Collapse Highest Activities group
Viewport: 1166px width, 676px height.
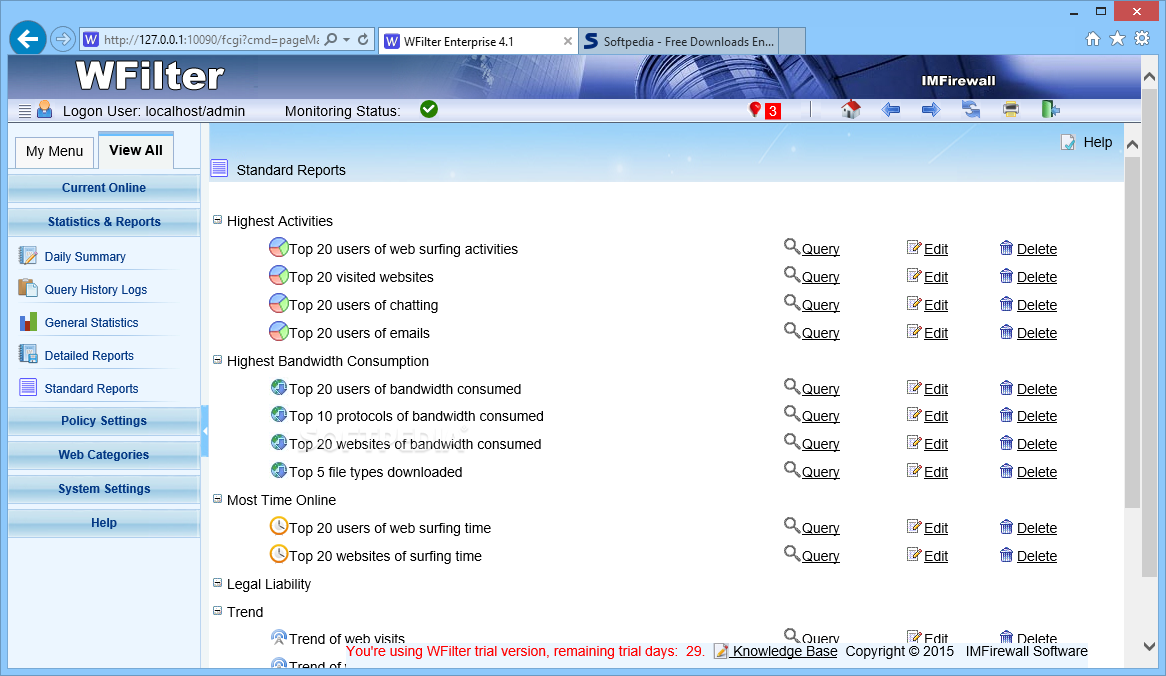coord(218,220)
